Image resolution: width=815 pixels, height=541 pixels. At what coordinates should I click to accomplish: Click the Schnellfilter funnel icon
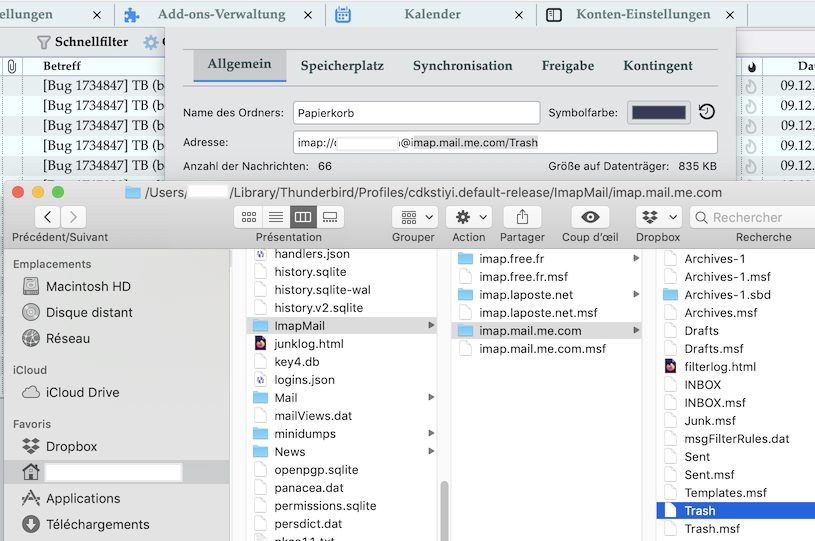click(43, 42)
